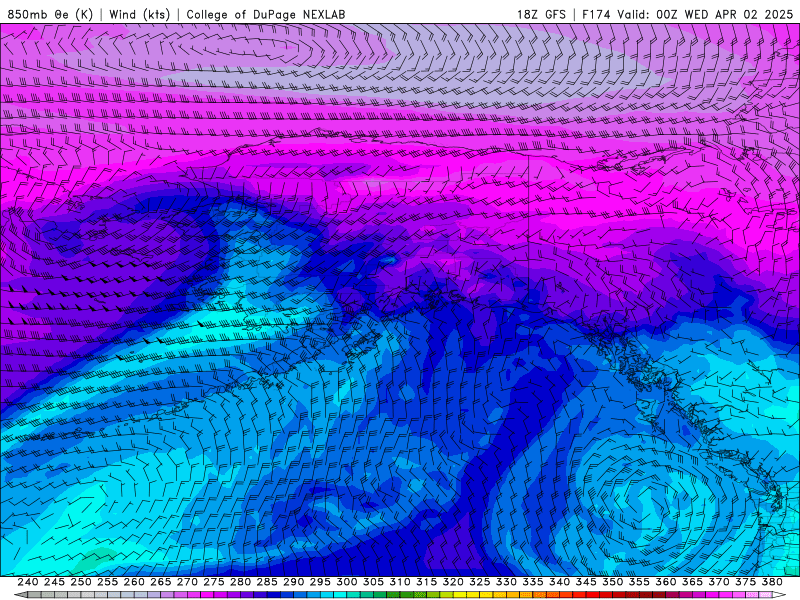This screenshot has width=800, height=600.
Task: Click the 330 value on the color scale
Action: 506,582
